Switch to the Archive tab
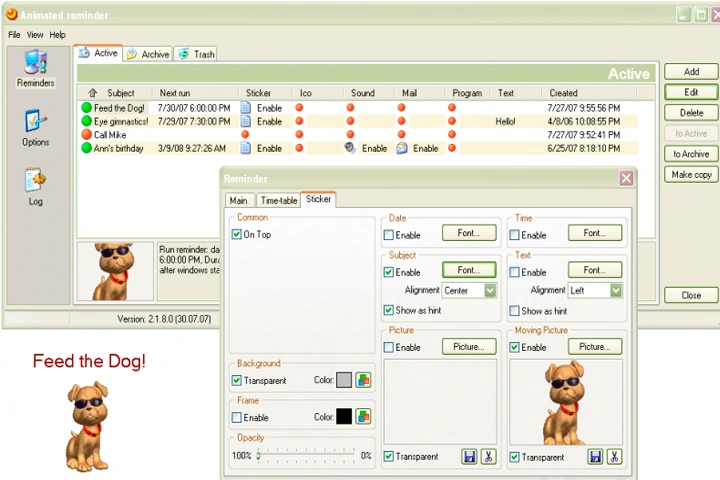The width and height of the screenshot is (720, 480). (x=148, y=54)
